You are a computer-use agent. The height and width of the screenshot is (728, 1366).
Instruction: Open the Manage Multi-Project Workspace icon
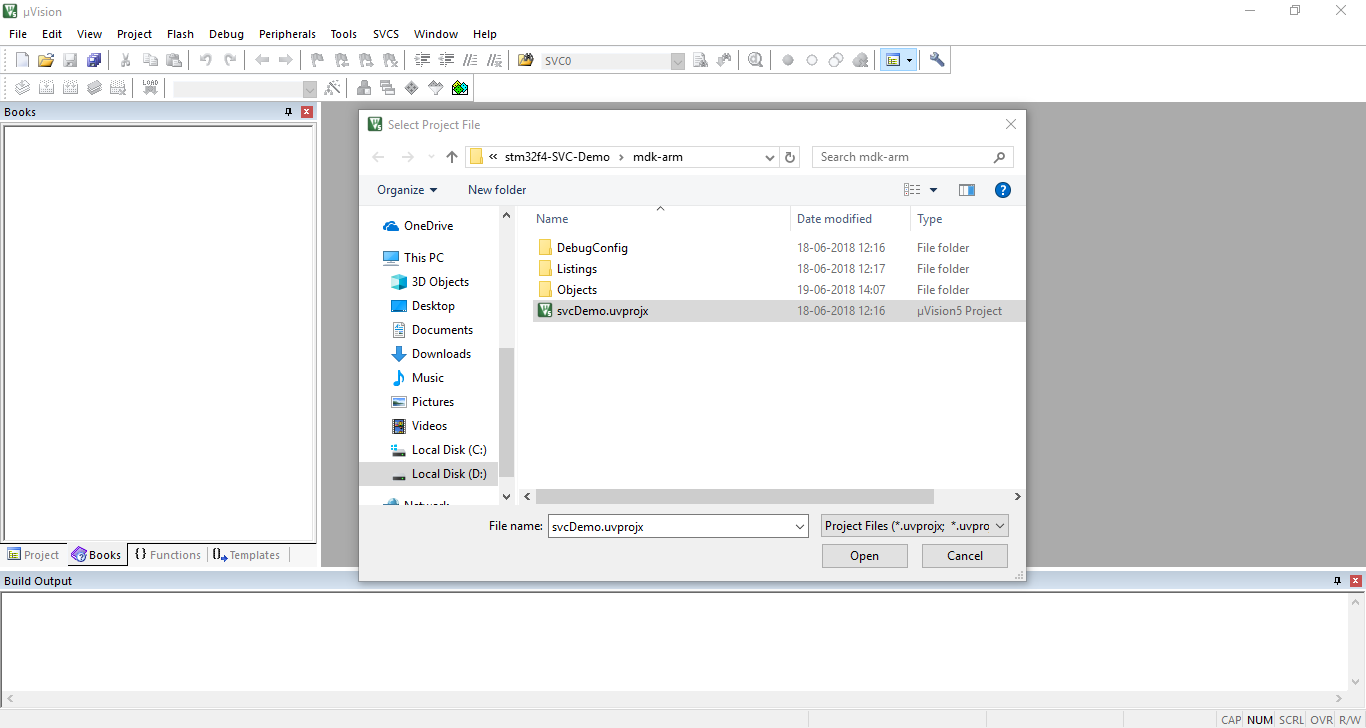pyautogui.click(x=387, y=88)
